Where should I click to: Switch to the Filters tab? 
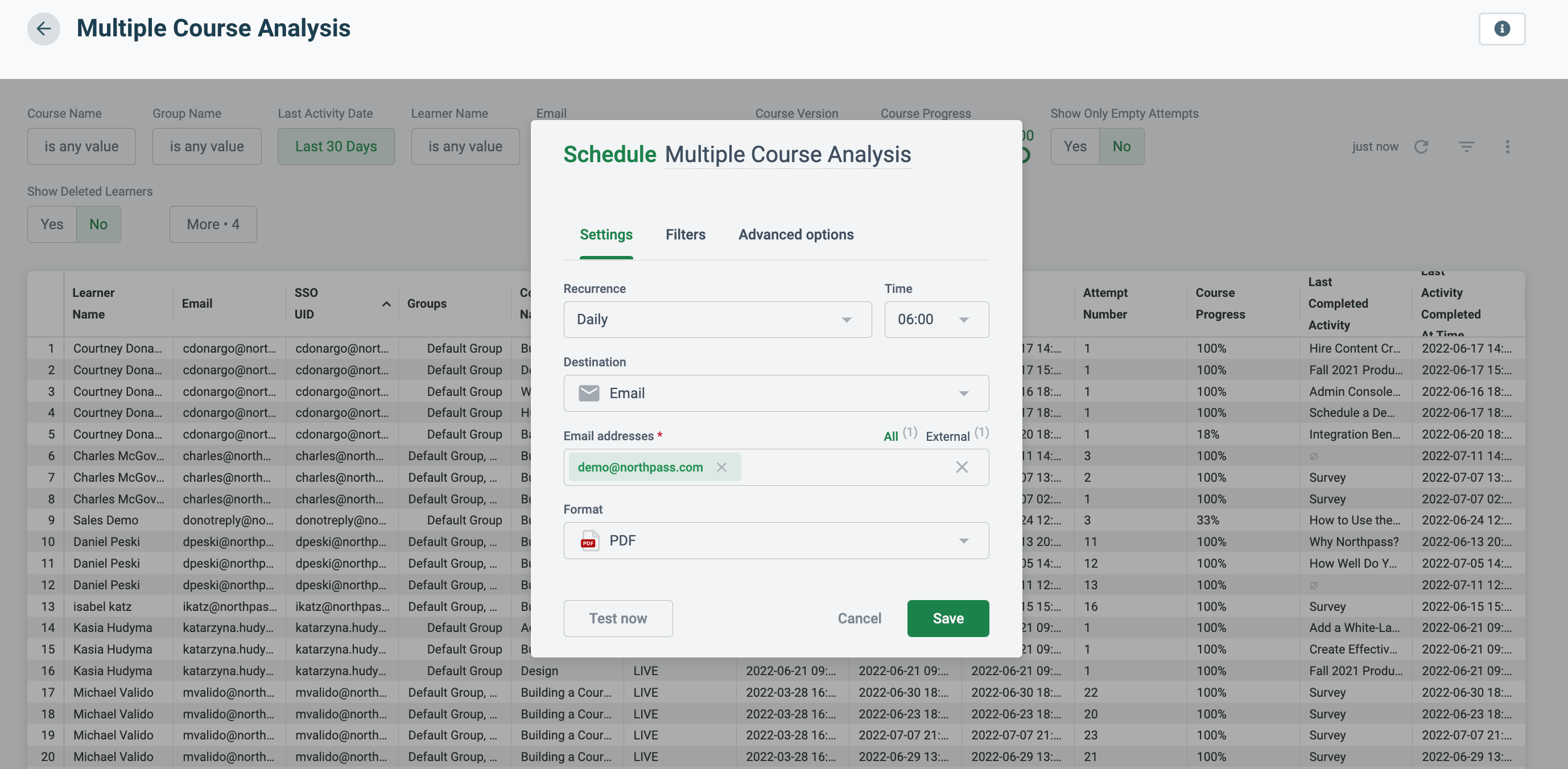click(x=686, y=235)
